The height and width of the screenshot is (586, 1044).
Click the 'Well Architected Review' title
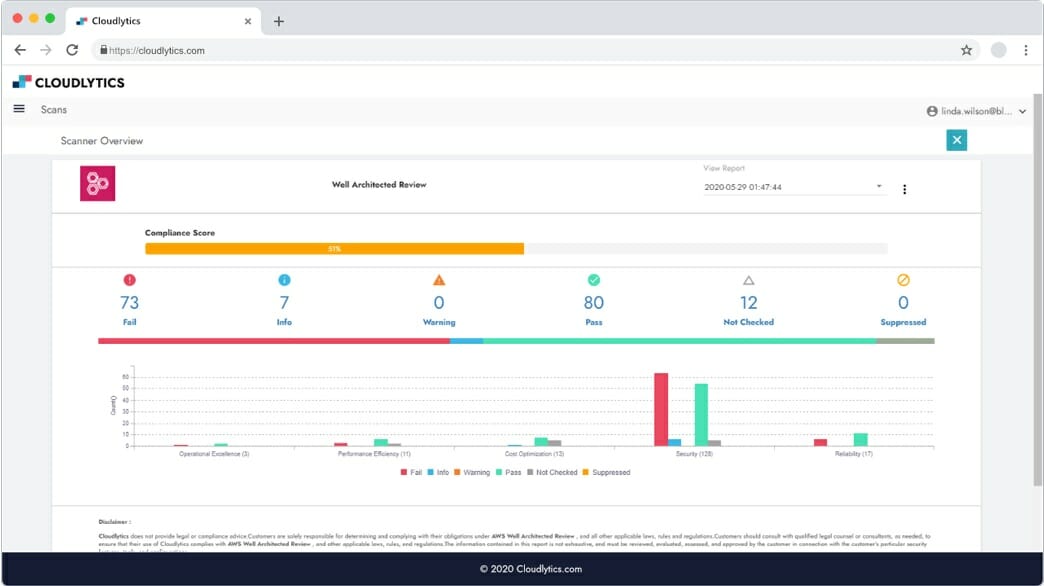point(379,184)
